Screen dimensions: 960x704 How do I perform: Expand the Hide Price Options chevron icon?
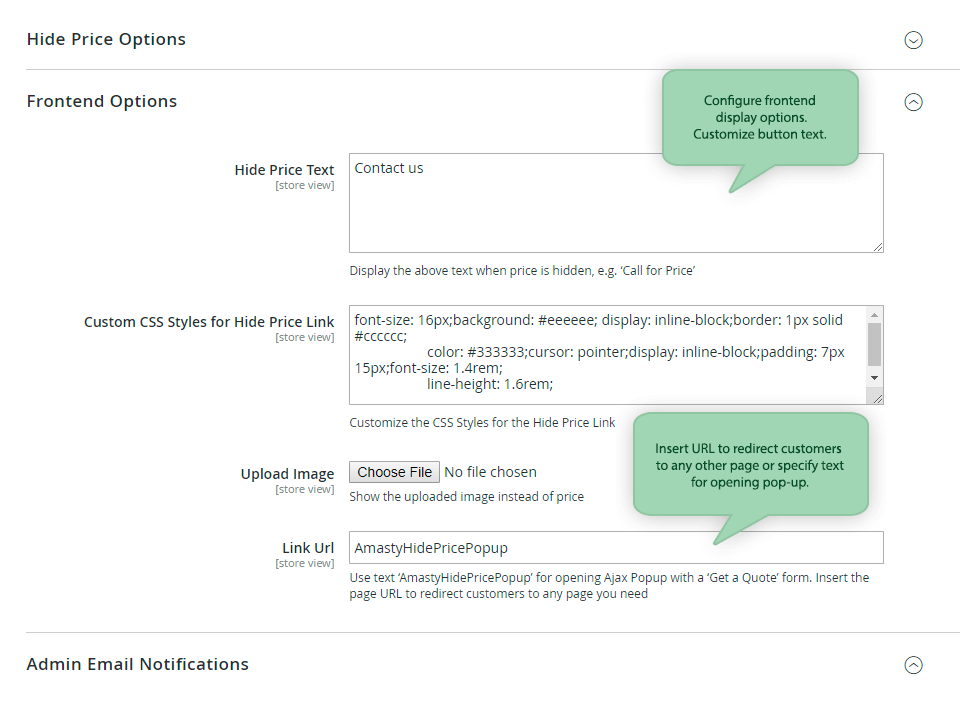coord(913,40)
